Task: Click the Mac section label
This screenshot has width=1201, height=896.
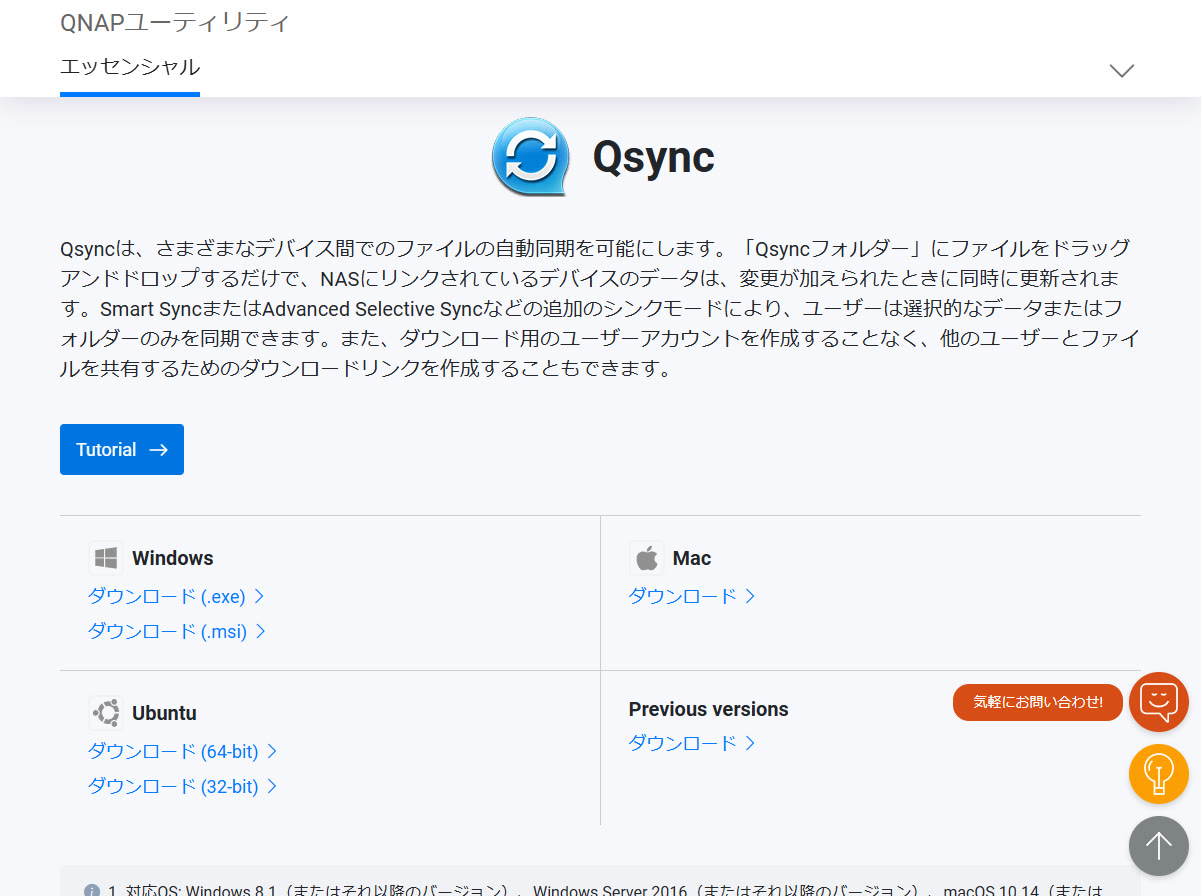Action: pyautogui.click(x=692, y=558)
